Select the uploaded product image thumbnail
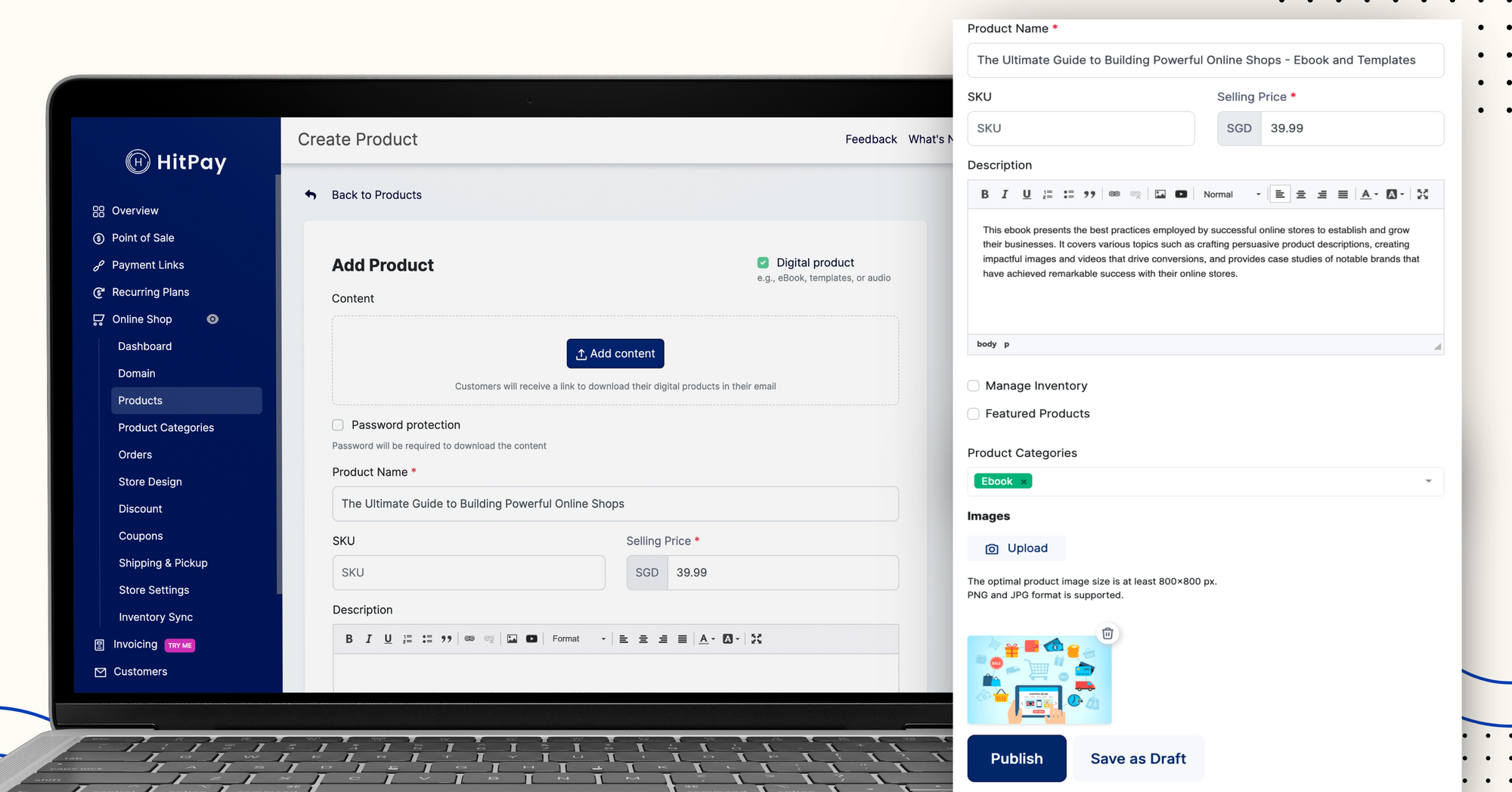This screenshot has width=1512, height=792. pos(1039,680)
